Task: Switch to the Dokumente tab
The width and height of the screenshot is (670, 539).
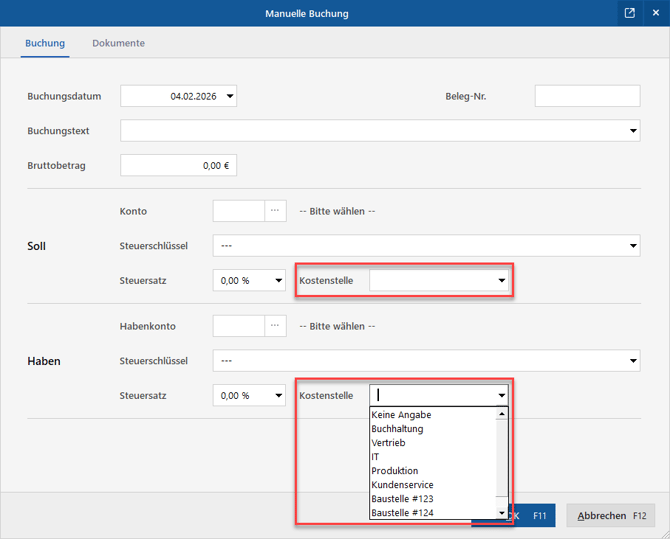Action: pos(118,44)
